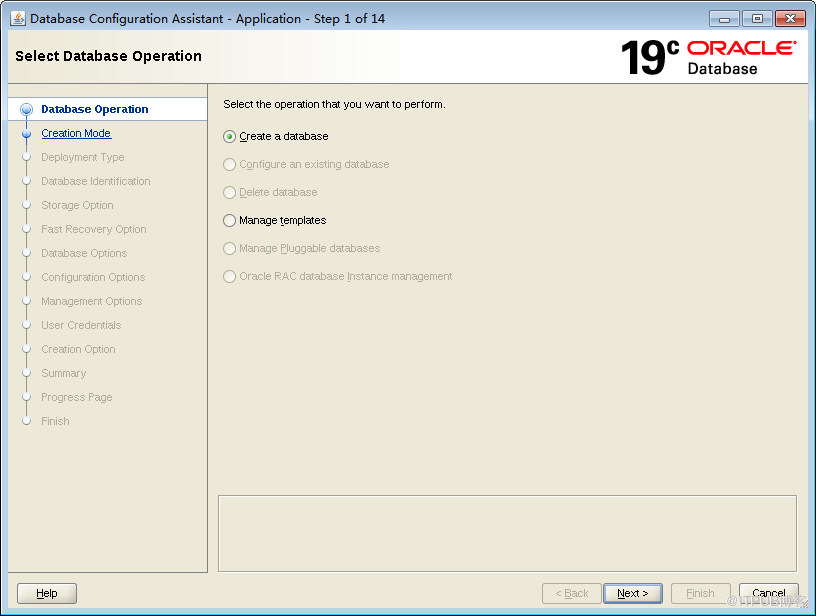The width and height of the screenshot is (816, 616).
Task: Click the Database Identification step
Action: [96, 181]
